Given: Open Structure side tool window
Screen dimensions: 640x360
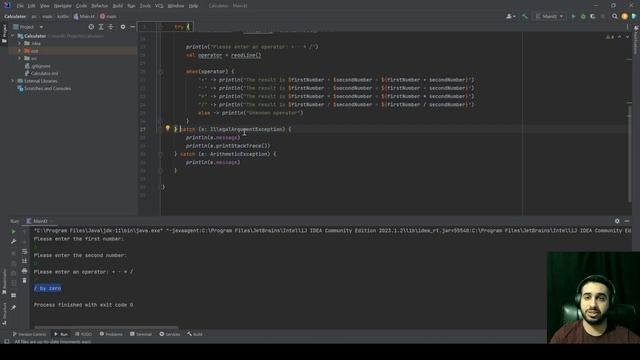Looking at the screenshot, I should click(x=4, y=313).
